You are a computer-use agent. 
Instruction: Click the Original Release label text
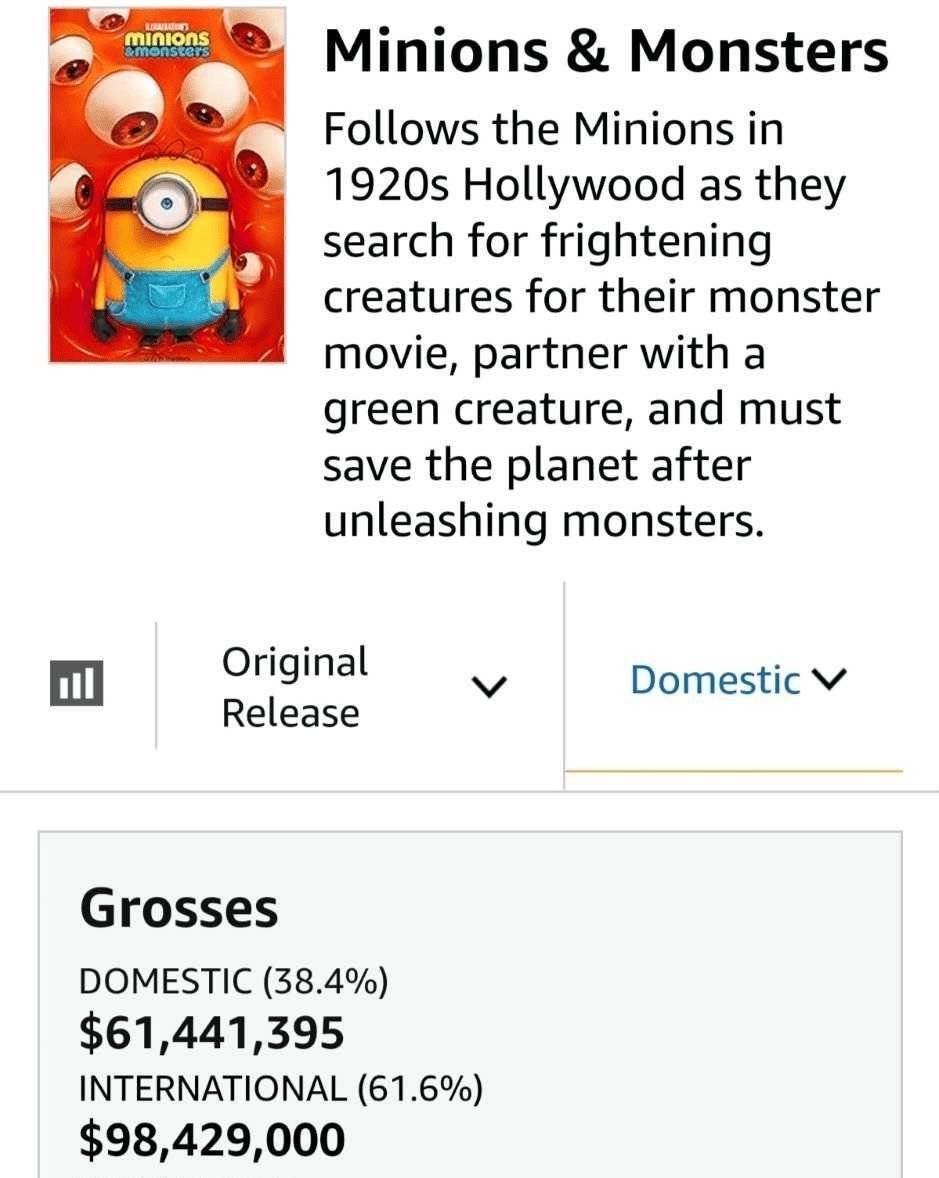[294, 687]
